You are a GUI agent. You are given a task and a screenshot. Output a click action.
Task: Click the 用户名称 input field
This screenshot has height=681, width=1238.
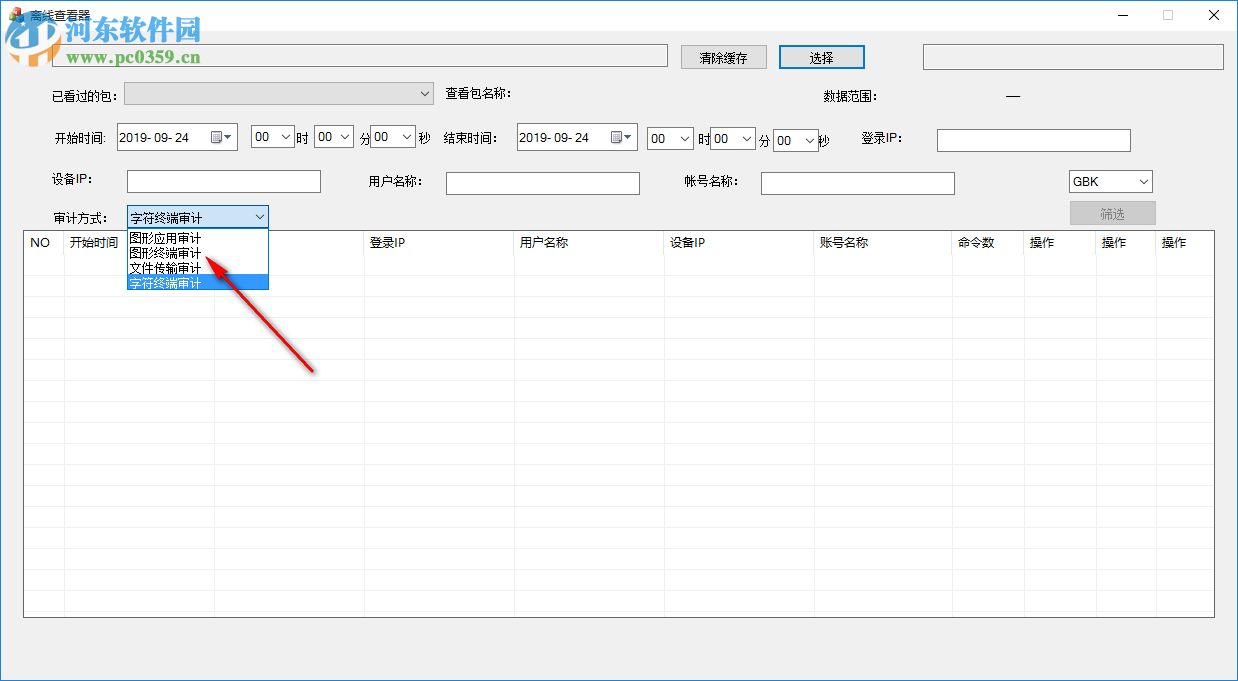543,183
